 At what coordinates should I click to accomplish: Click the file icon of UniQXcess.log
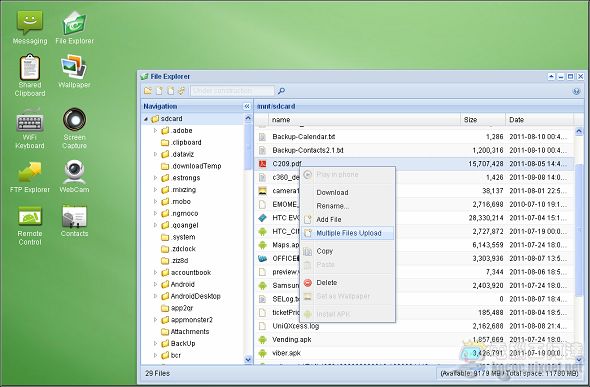(x=262, y=326)
